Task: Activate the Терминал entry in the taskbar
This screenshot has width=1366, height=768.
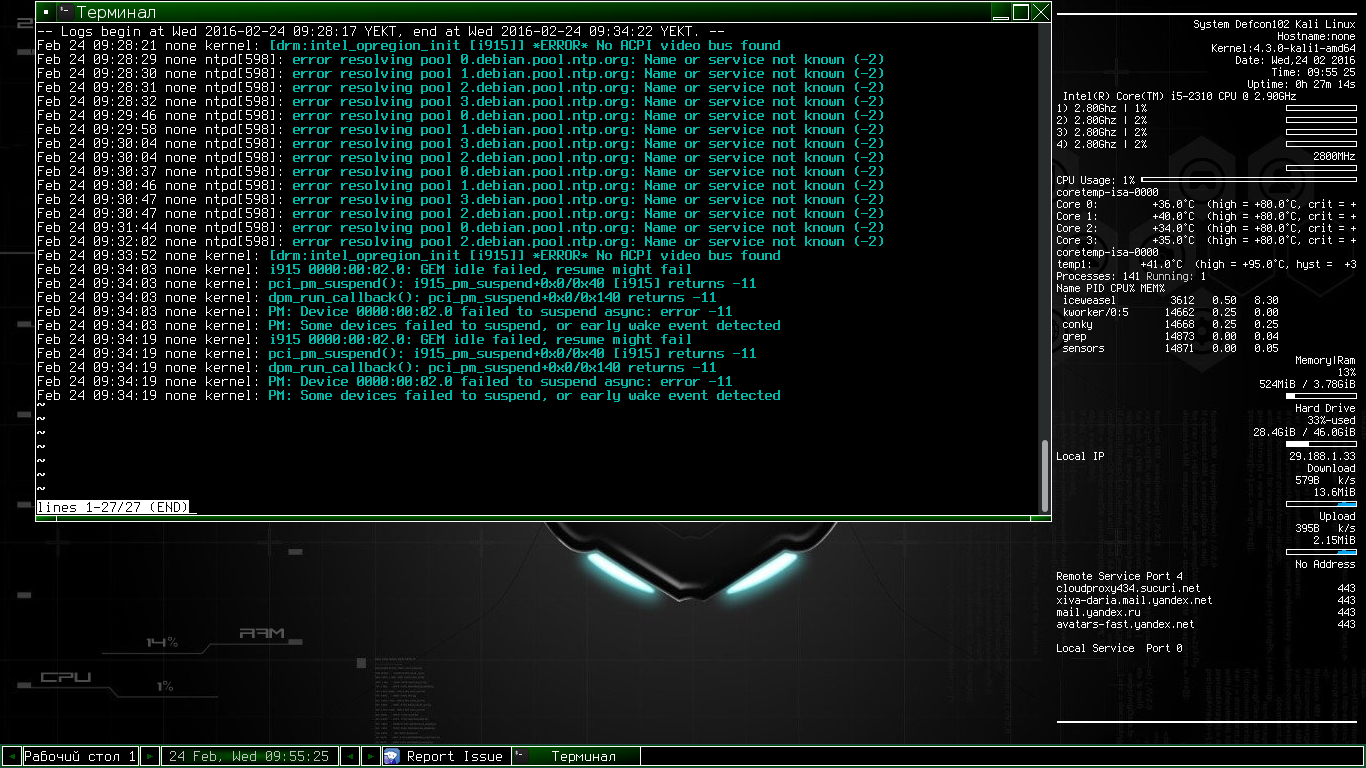Action: 576,757
